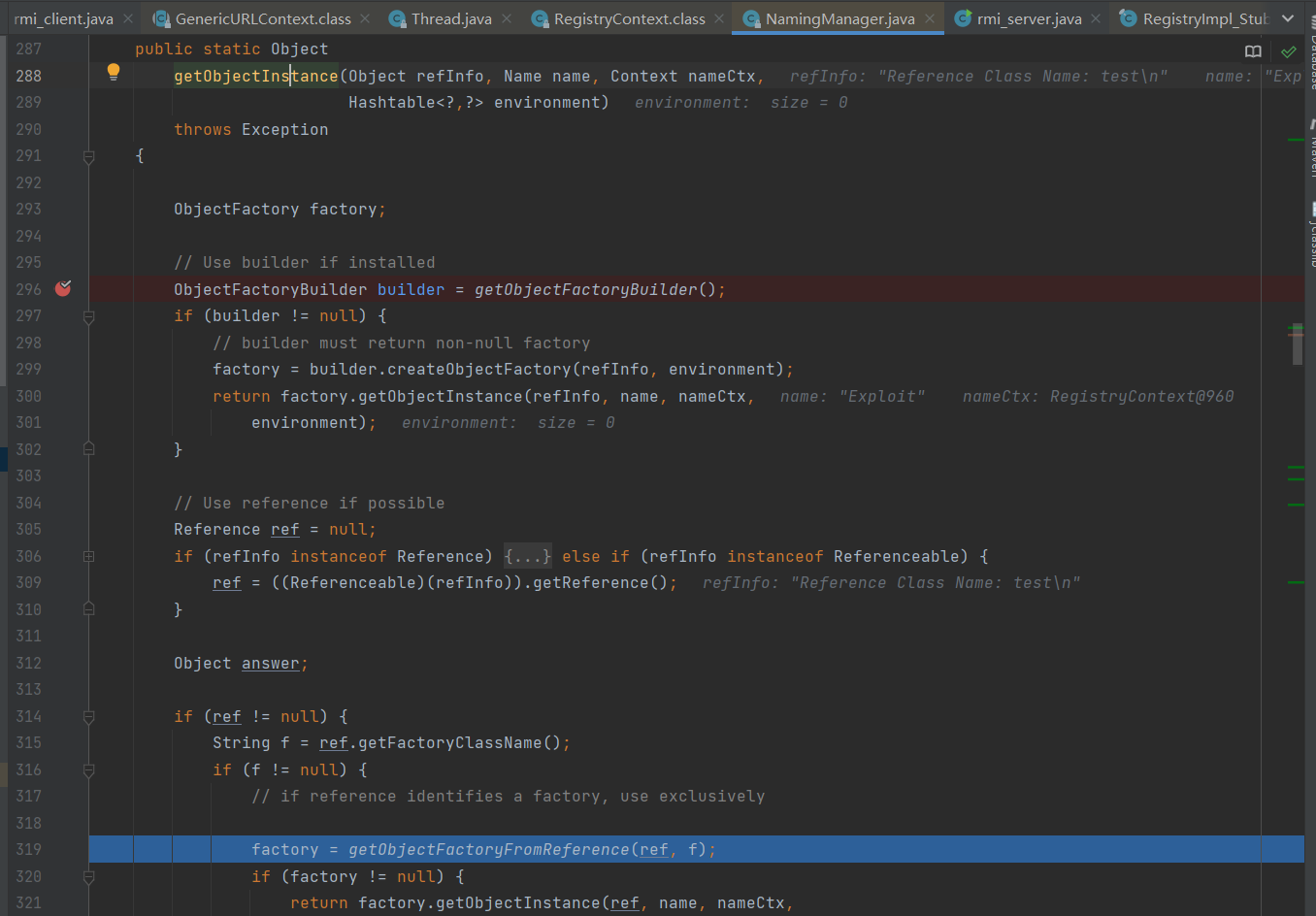Viewport: 1316px width, 916px height.
Task: Click comment '// builder must return non-null factory'
Action: pyautogui.click(x=402, y=343)
